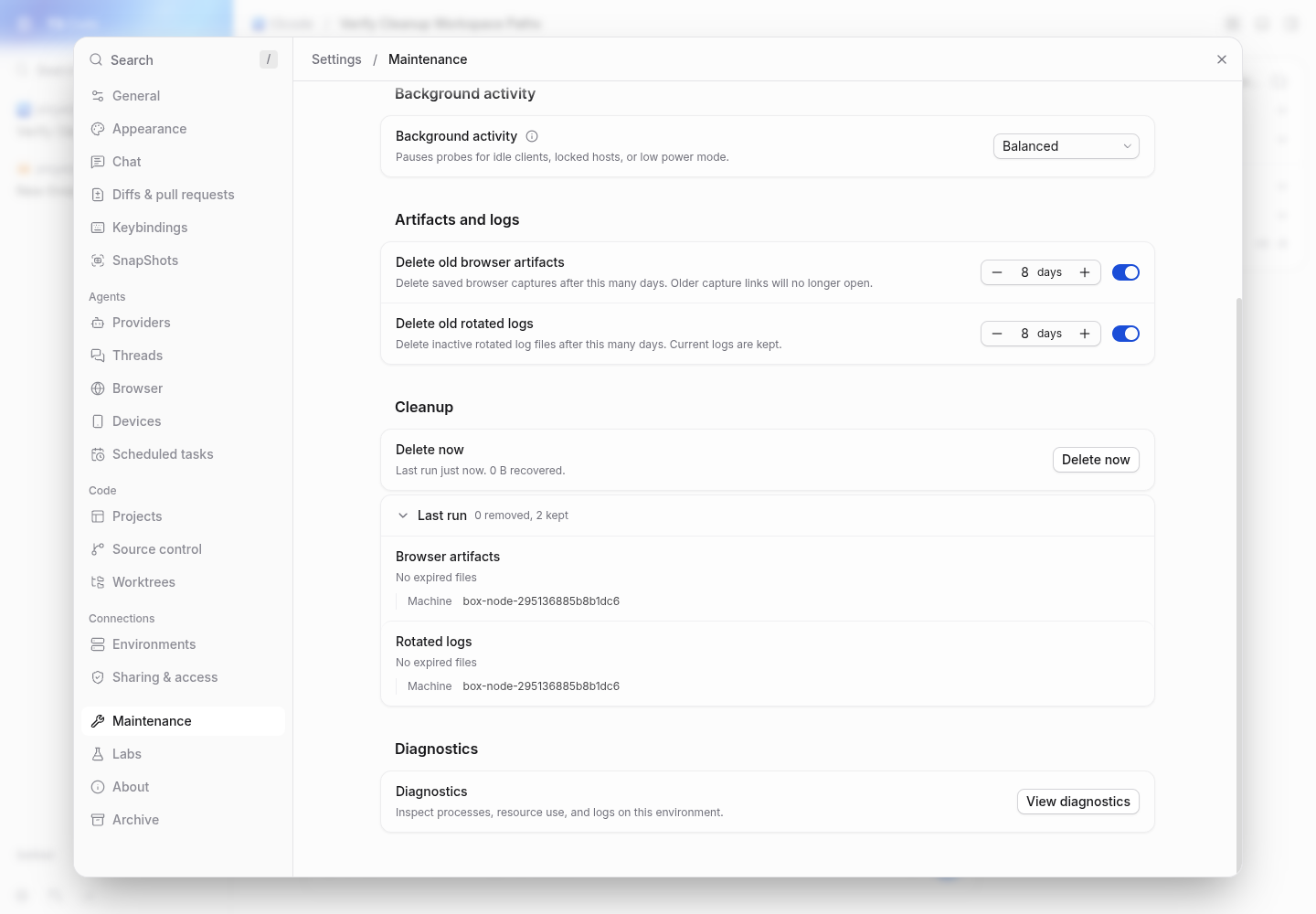The image size is (1316, 914).
Task: Open the Balanced background activity dropdown
Action: [1066, 146]
